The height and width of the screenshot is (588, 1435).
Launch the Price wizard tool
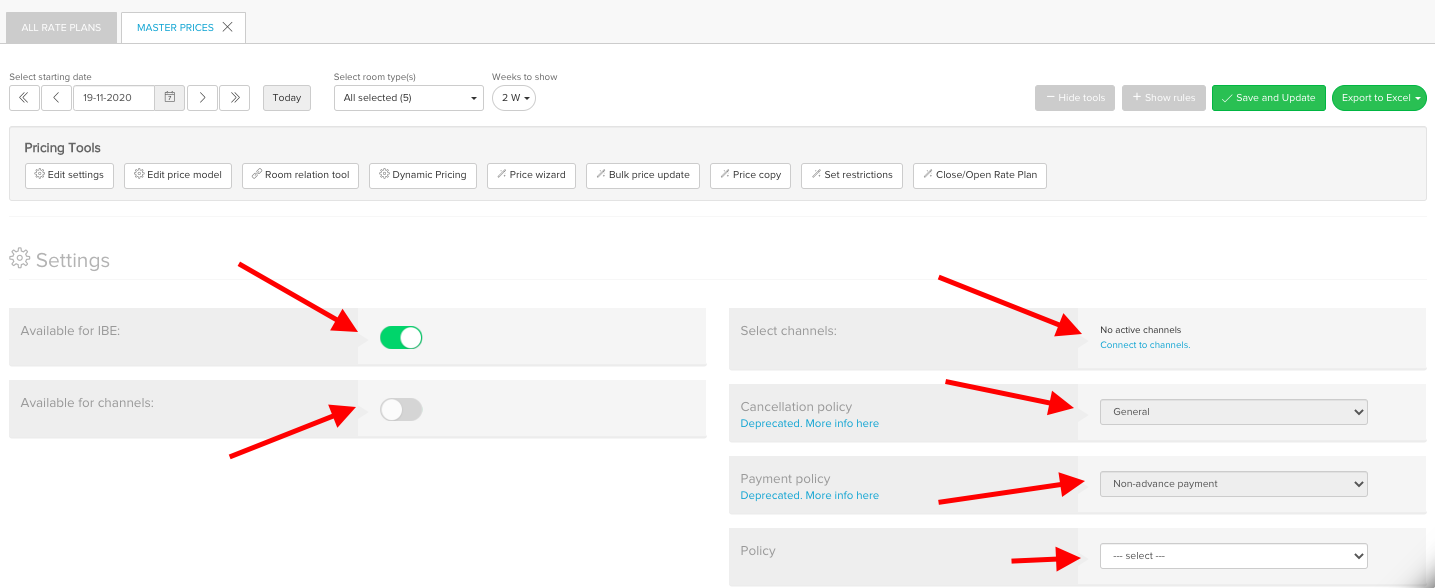tap(531, 175)
